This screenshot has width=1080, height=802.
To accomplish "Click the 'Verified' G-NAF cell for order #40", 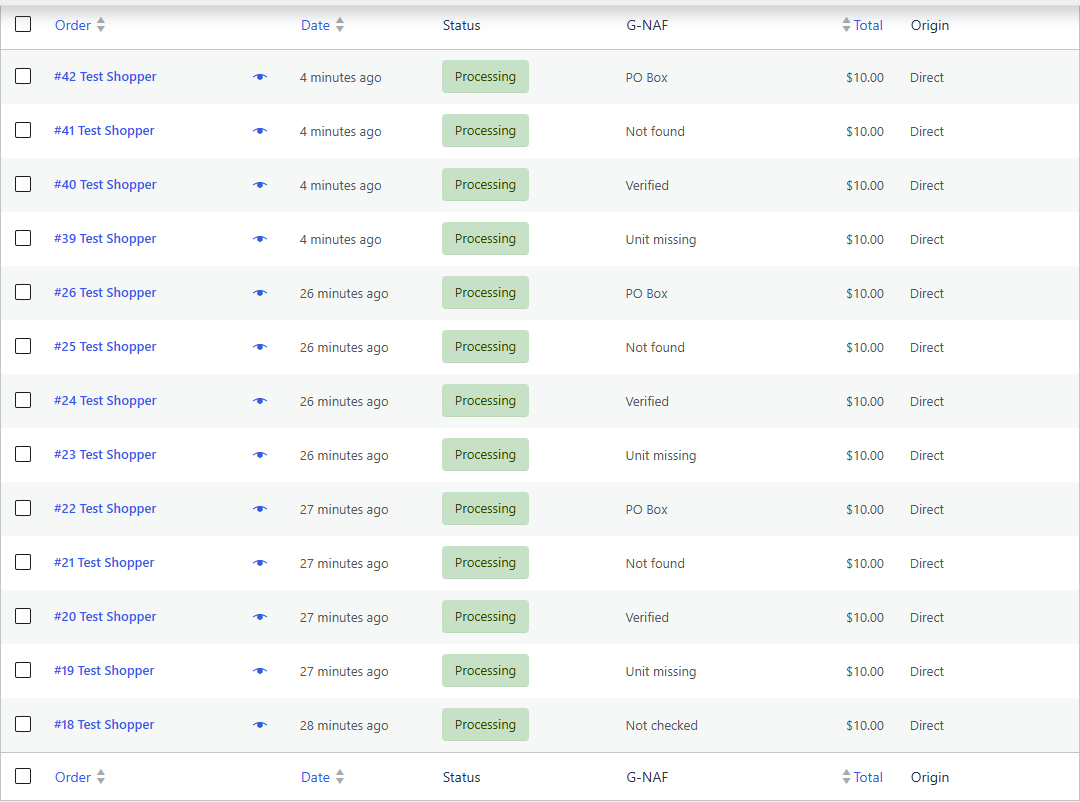I will (647, 185).
